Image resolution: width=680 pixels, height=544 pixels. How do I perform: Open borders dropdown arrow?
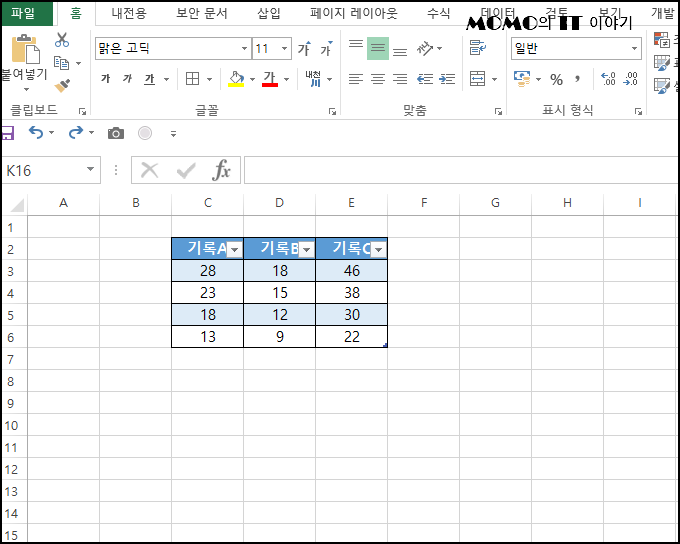[209, 79]
